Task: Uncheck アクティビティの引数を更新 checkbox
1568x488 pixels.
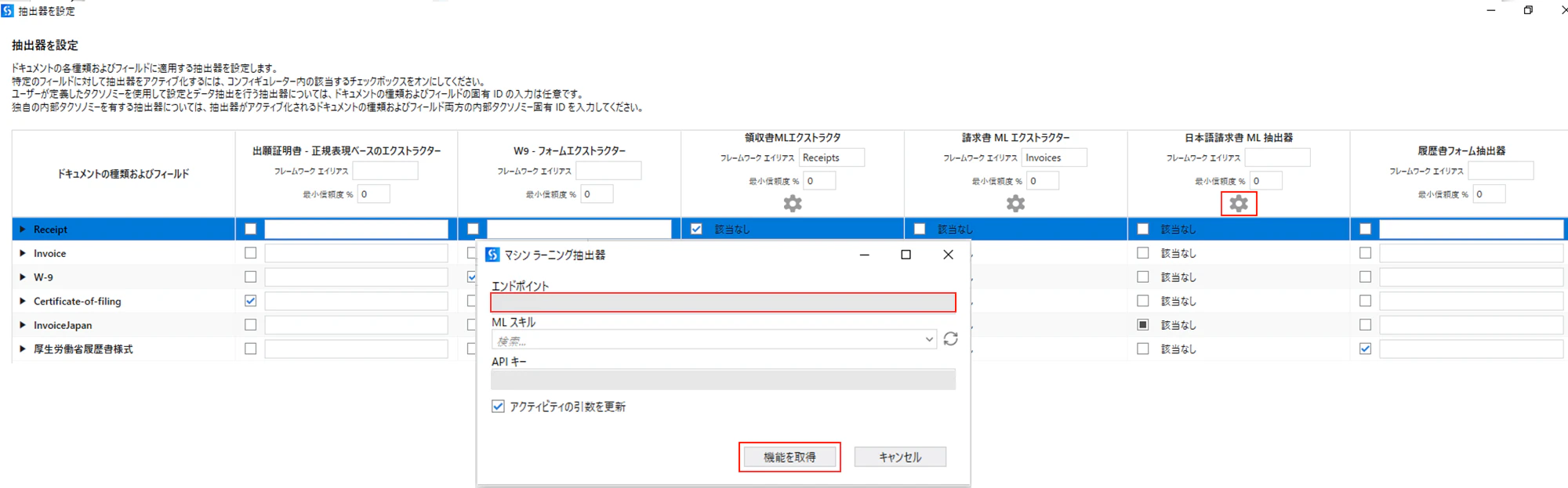Action: (x=498, y=407)
